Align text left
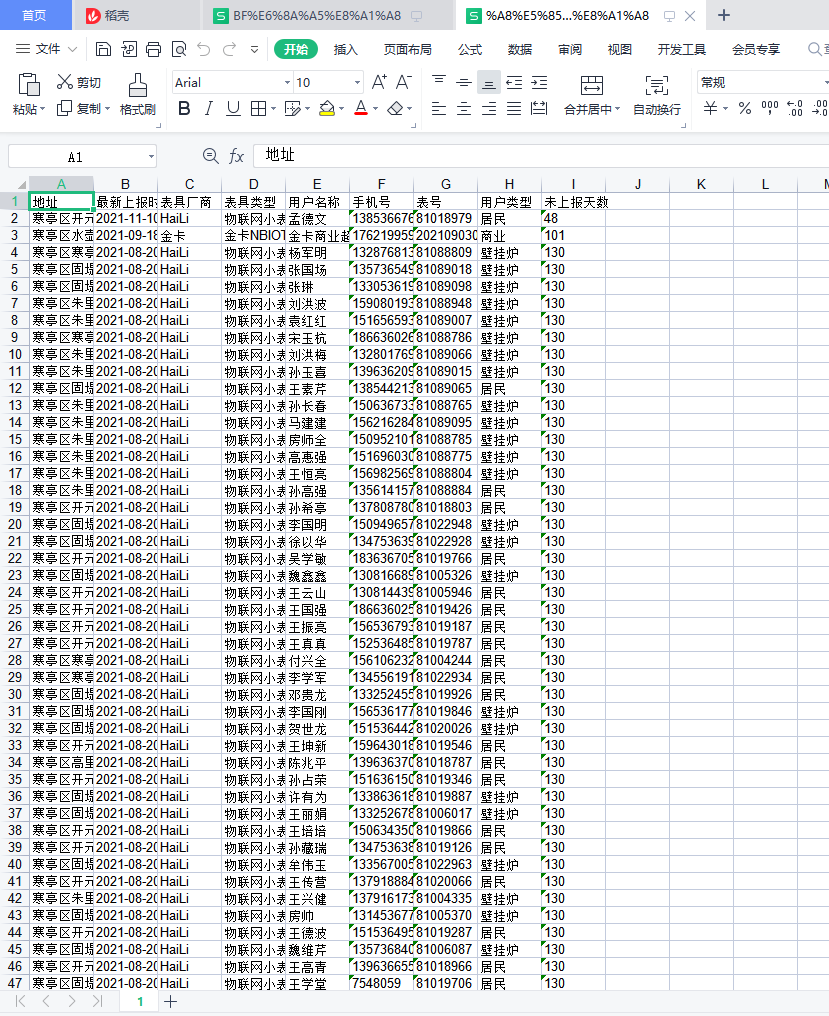The width and height of the screenshot is (829, 1016). pyautogui.click(x=439, y=108)
